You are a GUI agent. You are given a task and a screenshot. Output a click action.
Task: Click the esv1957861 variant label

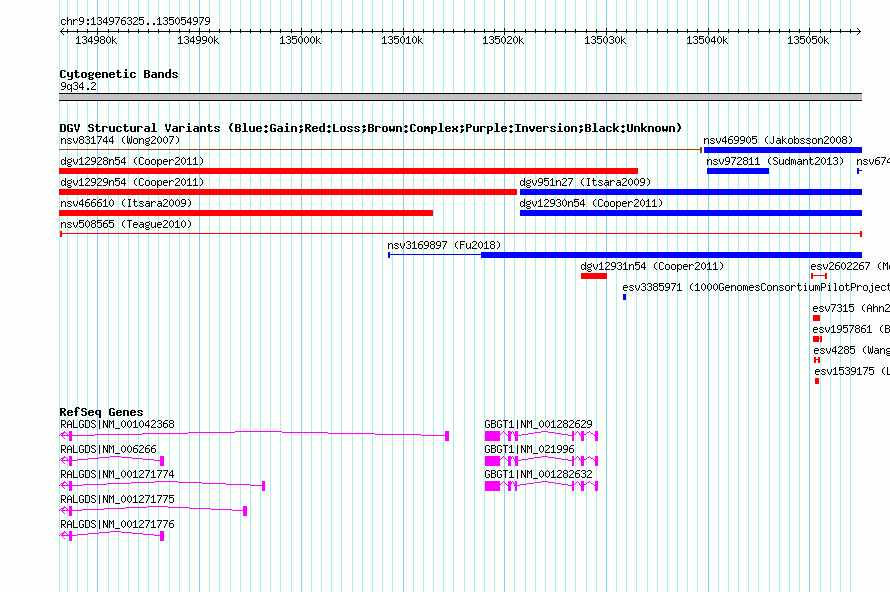tap(851, 329)
